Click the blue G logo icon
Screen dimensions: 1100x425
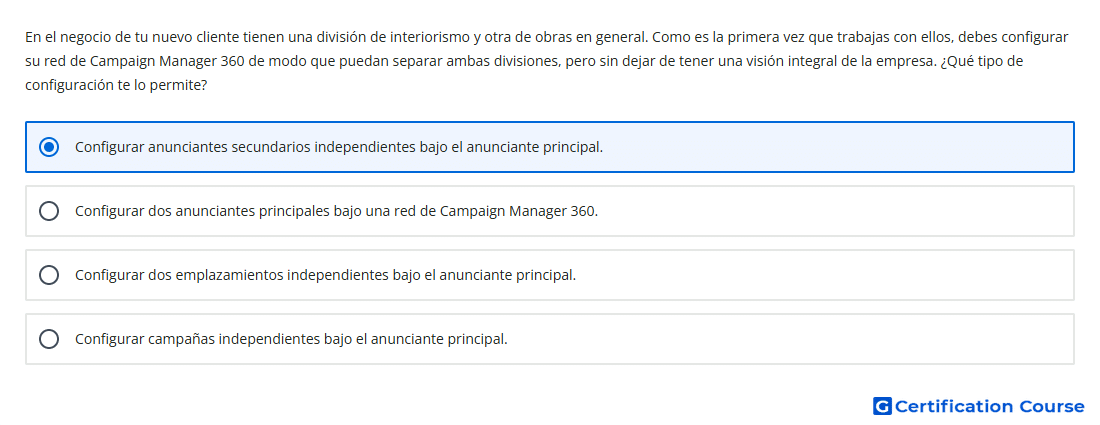tap(882, 406)
